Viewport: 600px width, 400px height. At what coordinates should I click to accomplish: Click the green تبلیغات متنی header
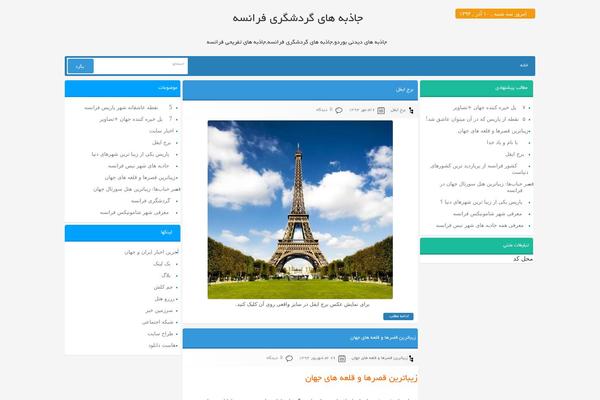(476, 246)
